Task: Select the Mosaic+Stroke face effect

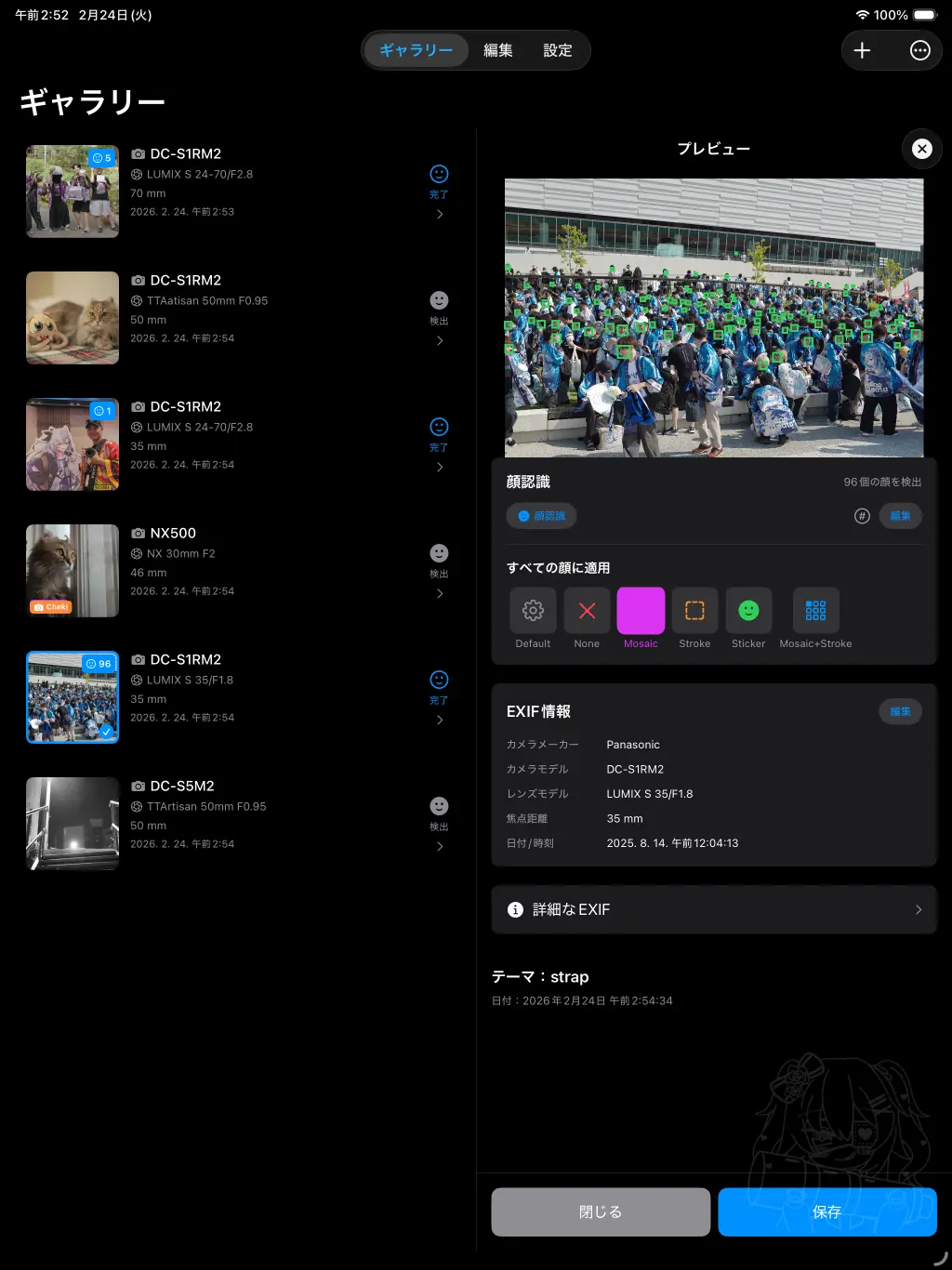Action: (815, 611)
